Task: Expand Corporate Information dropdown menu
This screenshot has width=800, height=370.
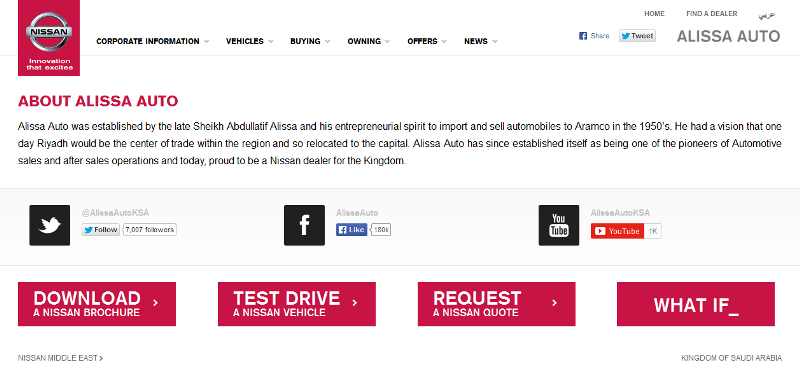Action: 153,41
